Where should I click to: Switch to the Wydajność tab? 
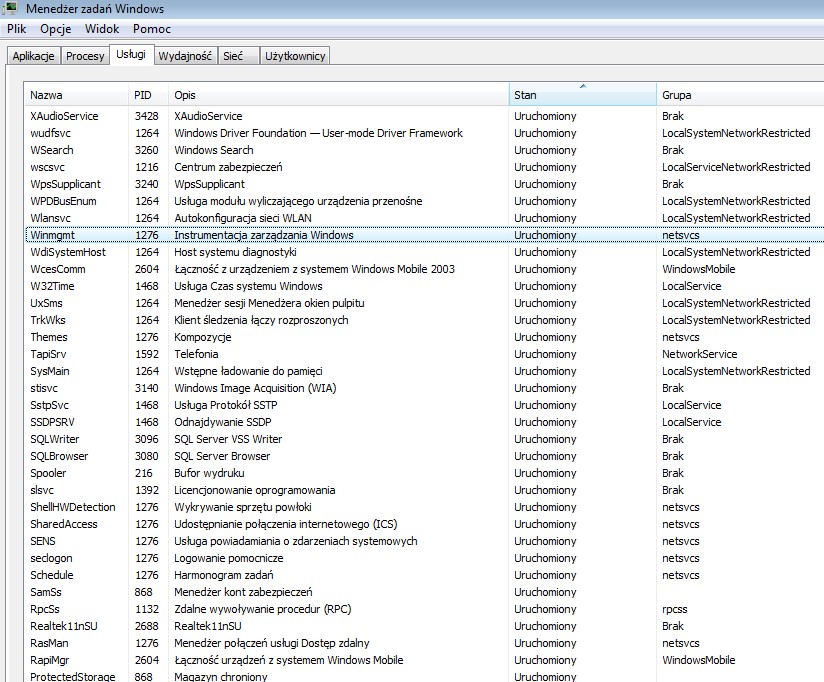click(x=185, y=56)
